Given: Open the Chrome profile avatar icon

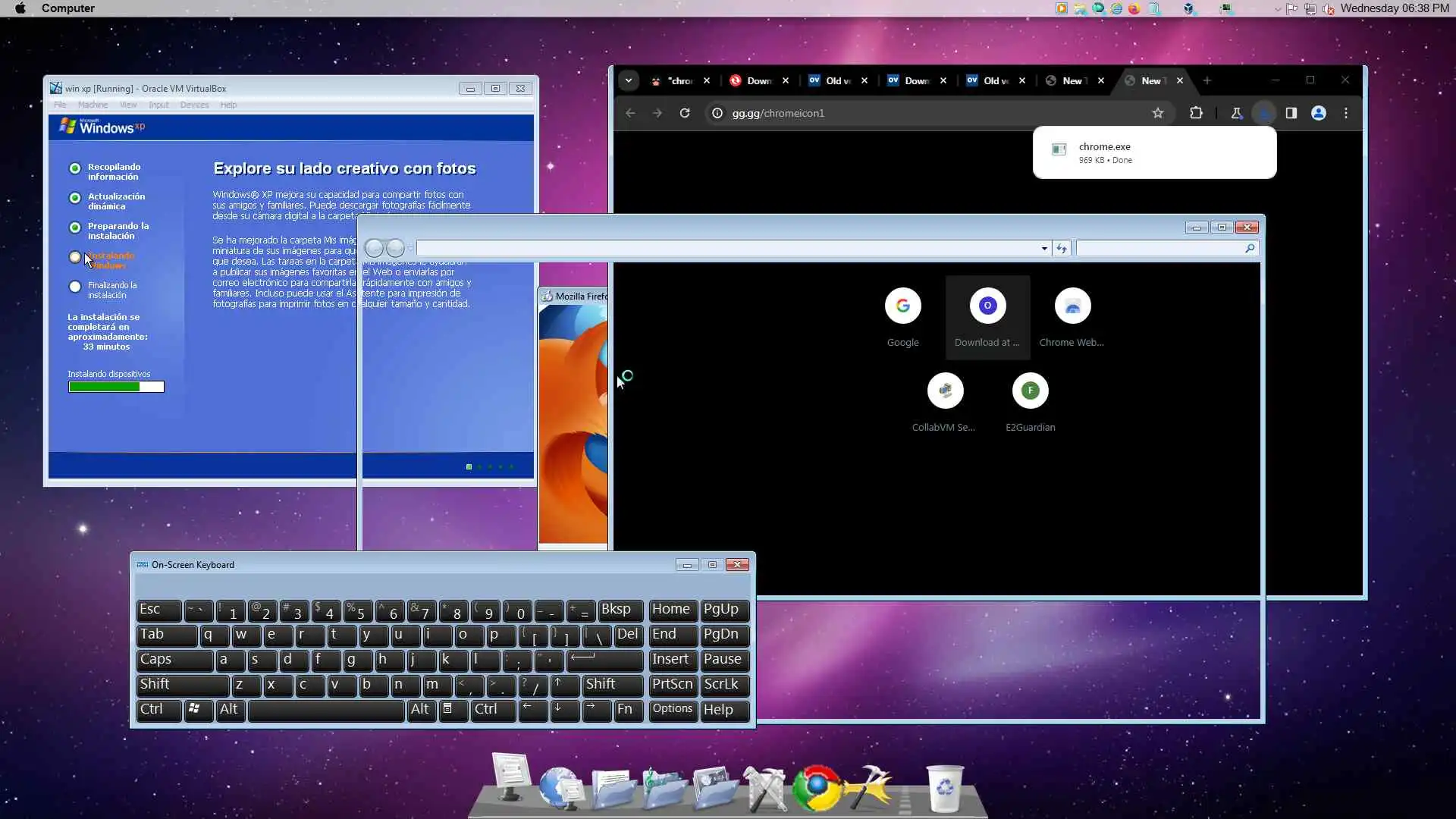Looking at the screenshot, I should click(1319, 113).
